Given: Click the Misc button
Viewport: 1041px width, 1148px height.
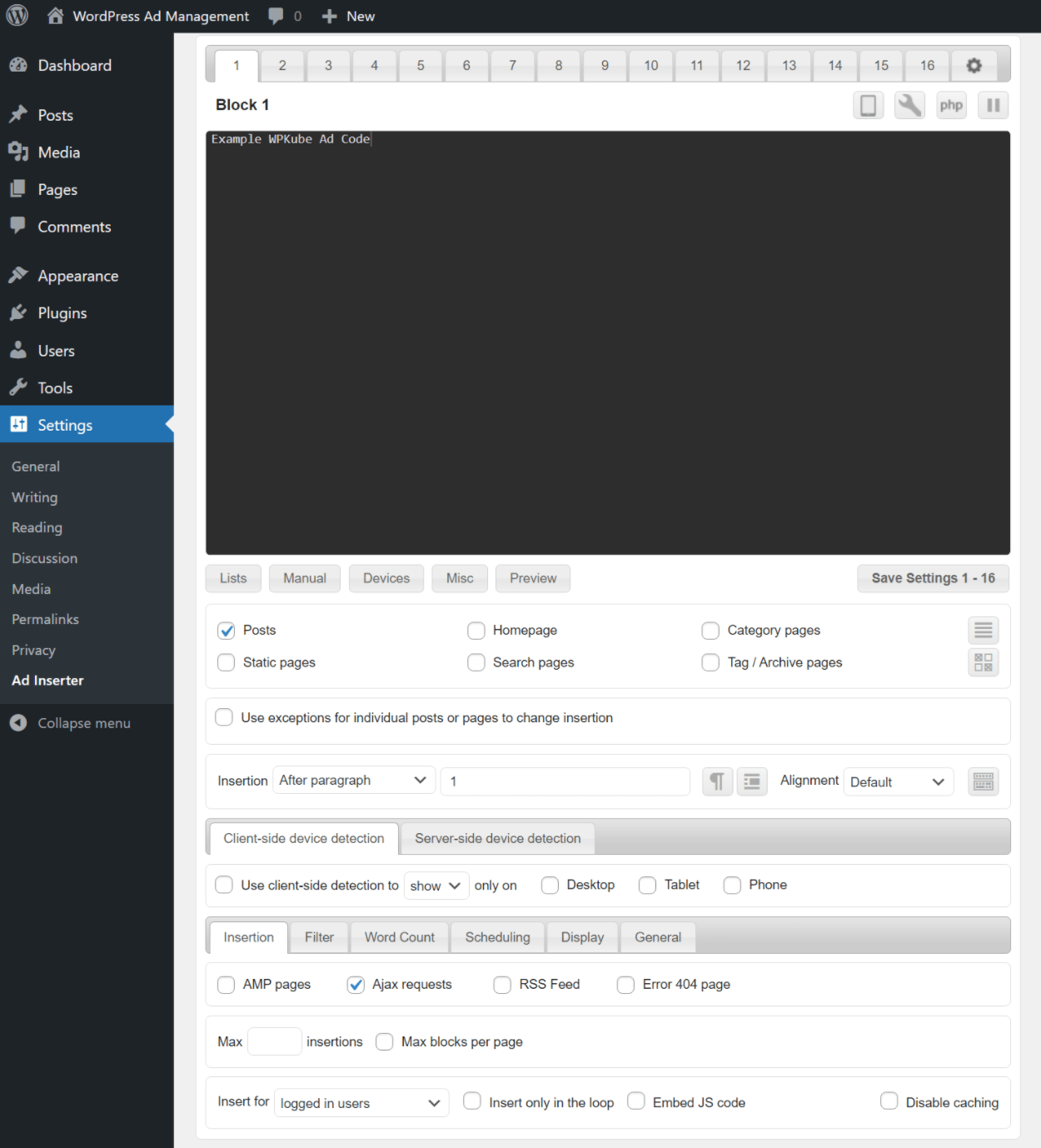Looking at the screenshot, I should click(x=460, y=578).
